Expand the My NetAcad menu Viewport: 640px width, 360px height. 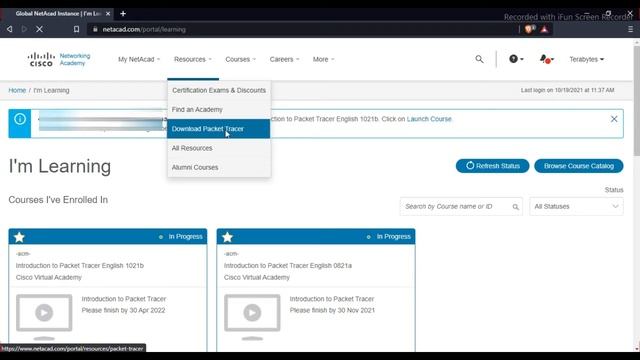click(139, 59)
